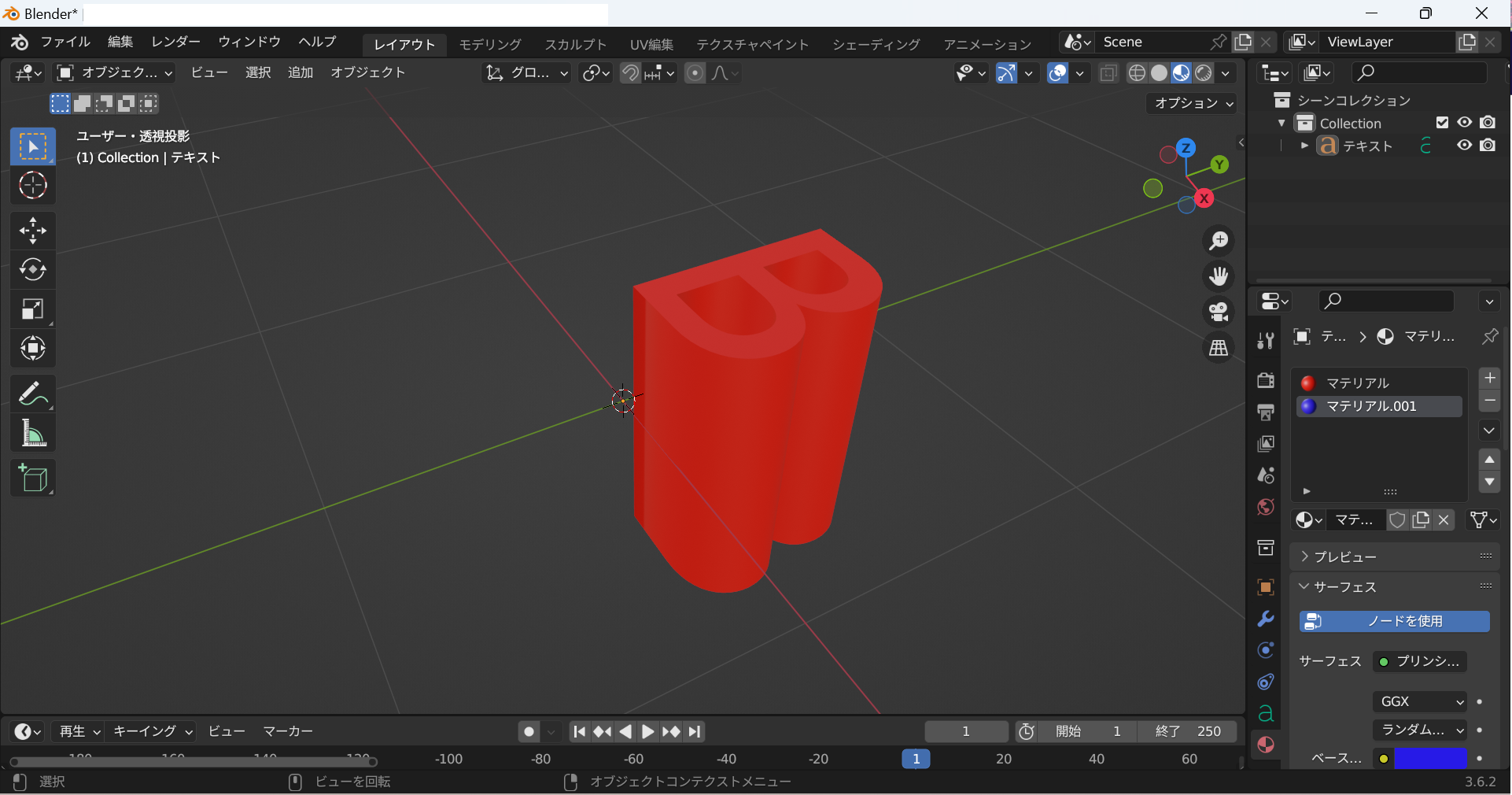Activate the Rotate tool
Viewport: 1512px width, 795px height.
point(33,270)
